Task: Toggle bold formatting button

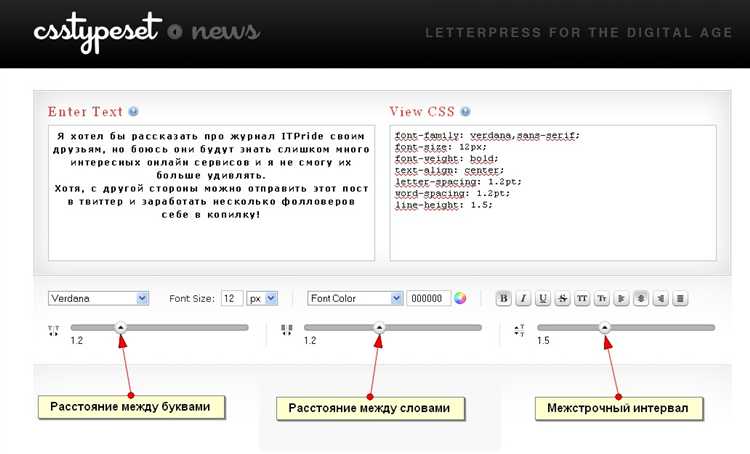Action: coord(504,298)
